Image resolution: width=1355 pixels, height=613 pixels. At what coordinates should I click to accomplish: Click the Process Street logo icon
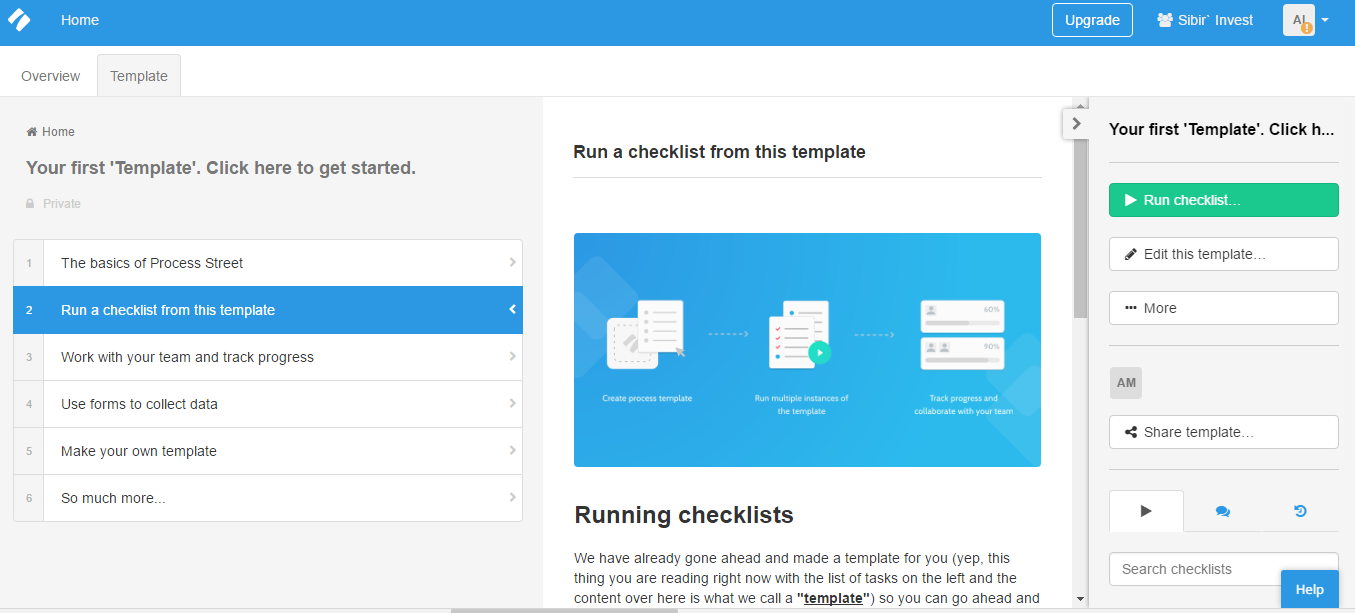coord(19,20)
